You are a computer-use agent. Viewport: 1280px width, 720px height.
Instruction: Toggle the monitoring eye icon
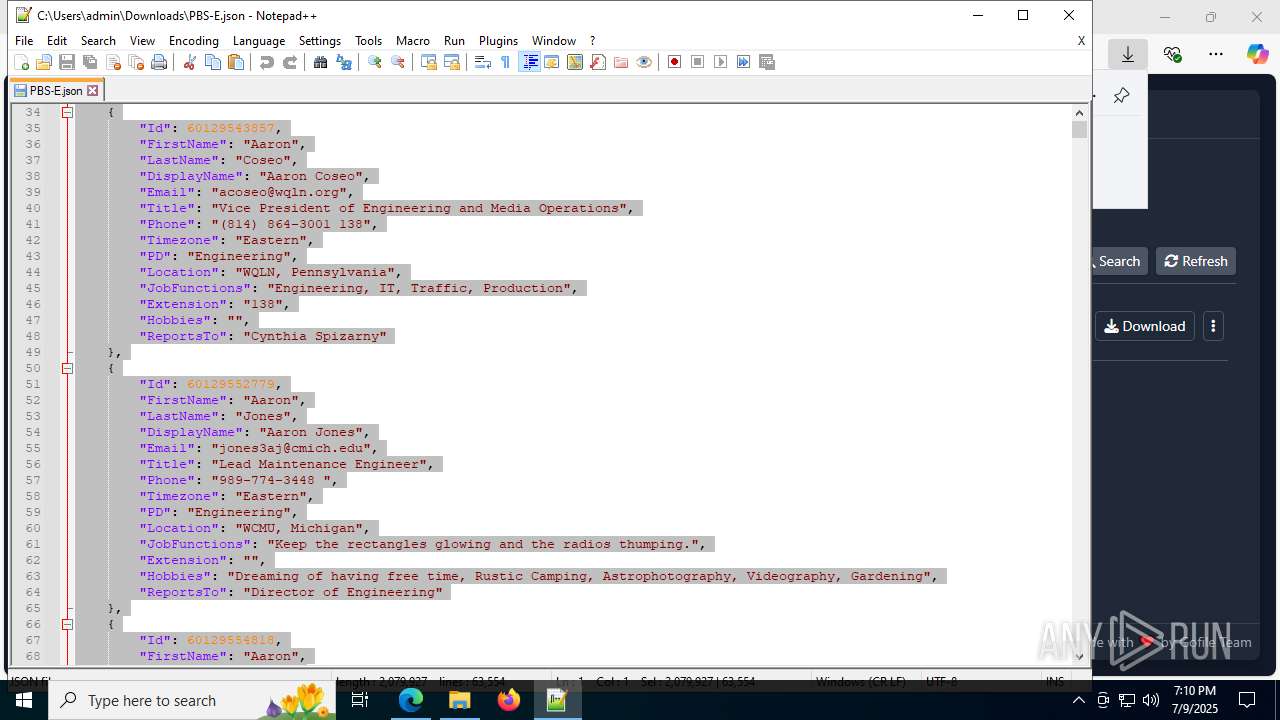(644, 62)
